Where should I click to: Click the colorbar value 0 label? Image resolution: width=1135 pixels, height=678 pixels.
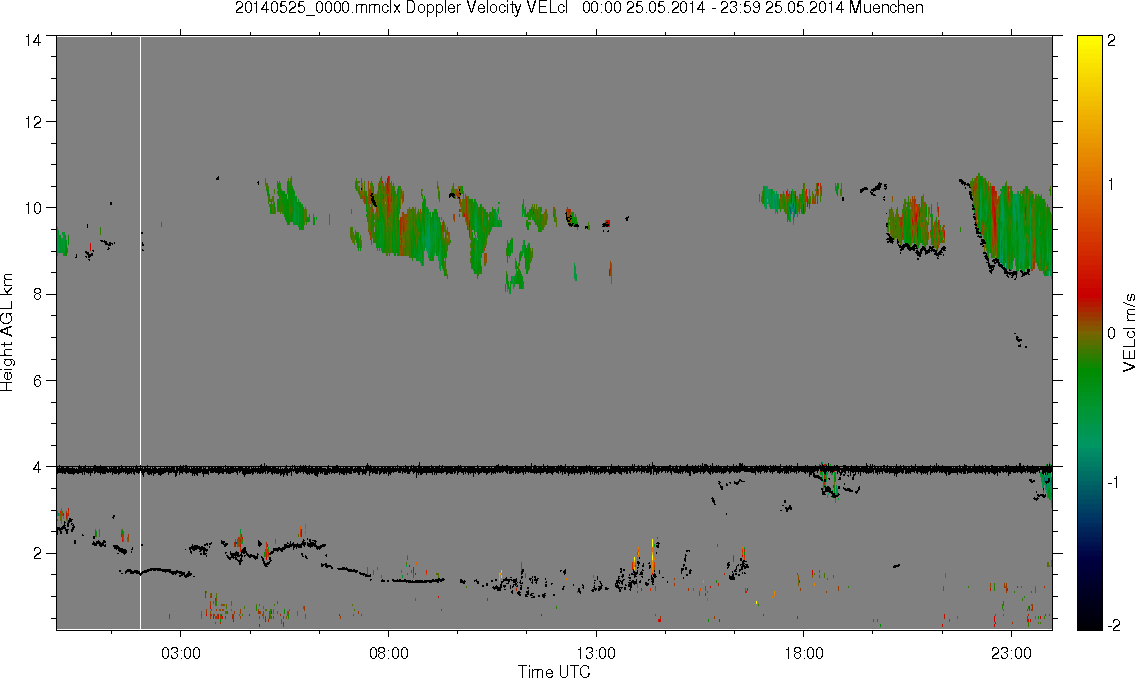pyautogui.click(x=1112, y=333)
